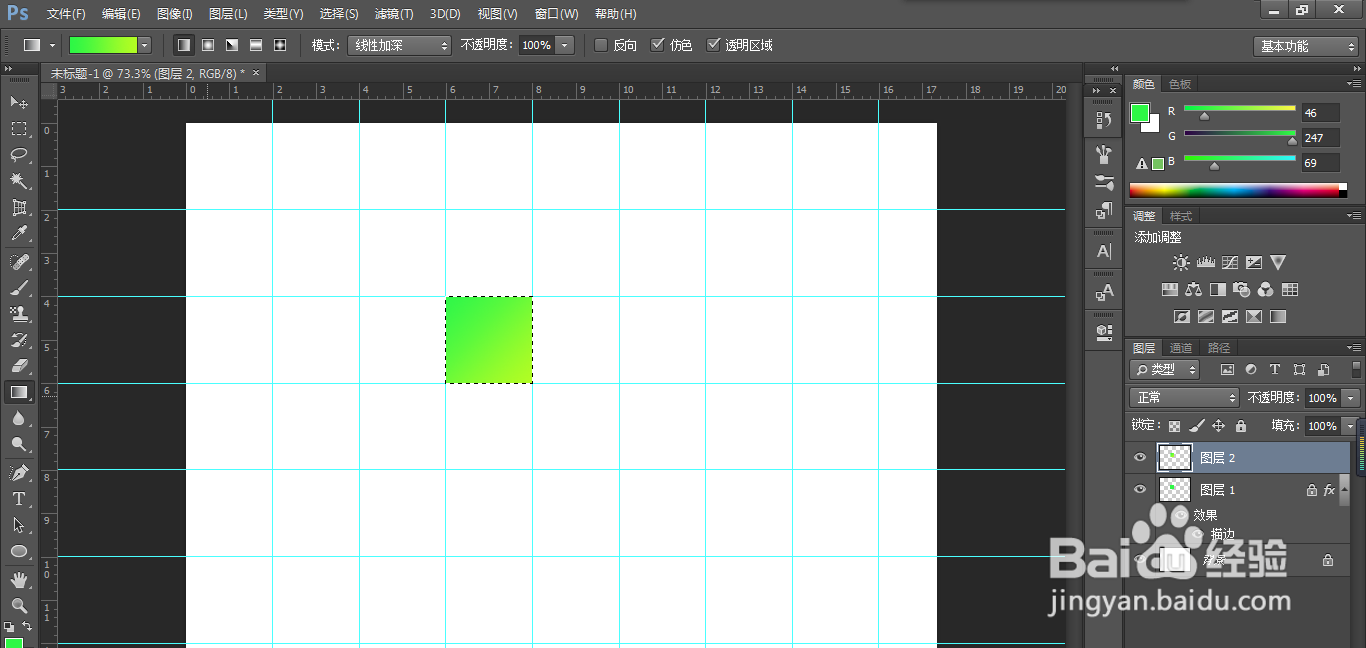Select the History Brush tool
The width and height of the screenshot is (1366, 648).
(19, 340)
